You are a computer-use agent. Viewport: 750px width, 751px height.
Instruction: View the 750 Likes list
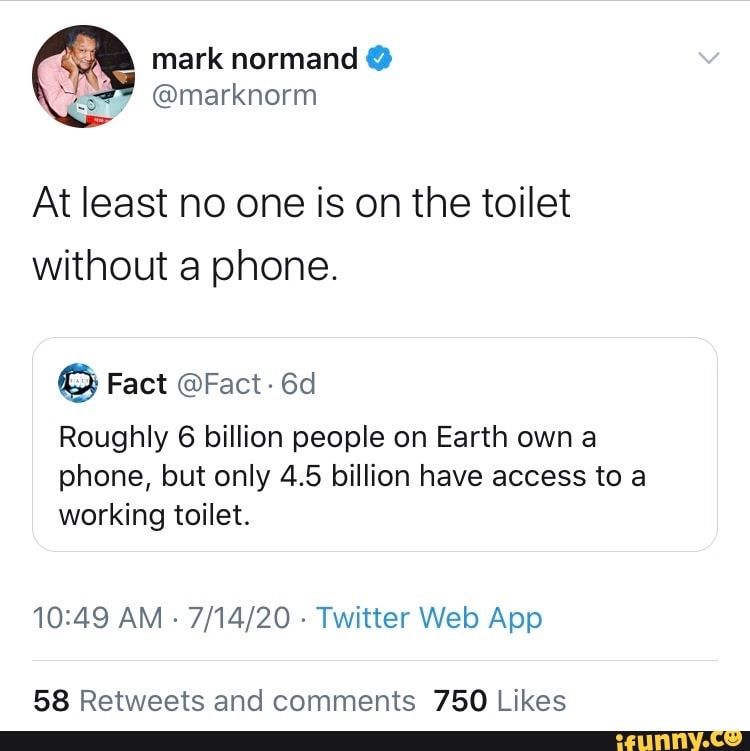pos(500,701)
